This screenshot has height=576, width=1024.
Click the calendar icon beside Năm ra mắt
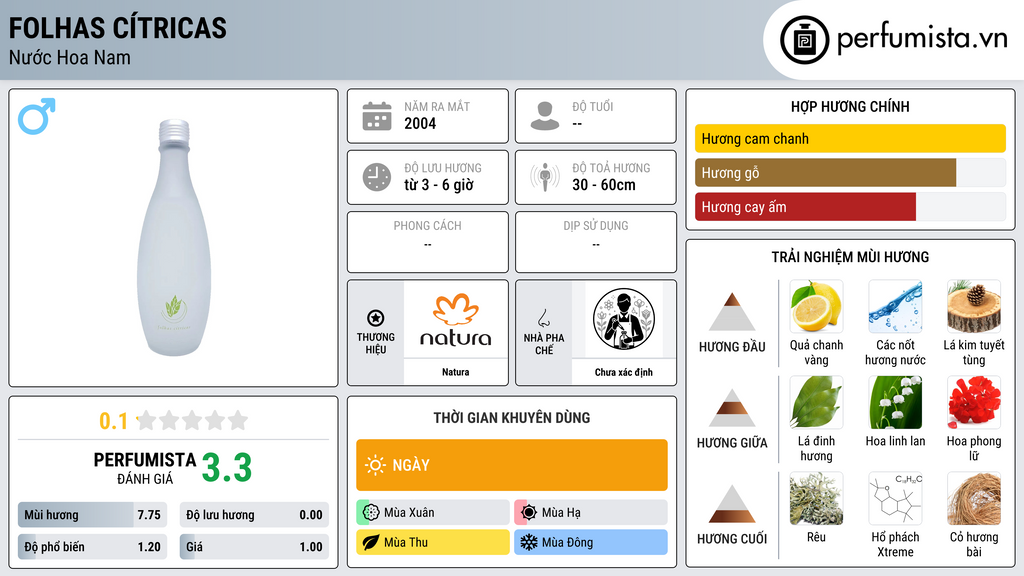[x=377, y=116]
